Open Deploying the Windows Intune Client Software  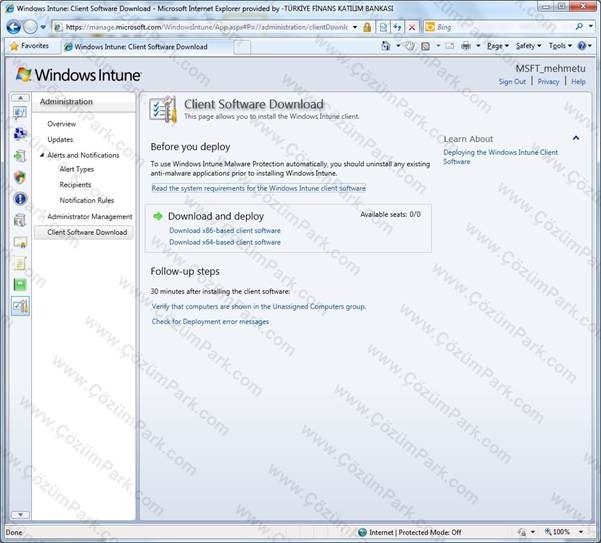coord(501,157)
